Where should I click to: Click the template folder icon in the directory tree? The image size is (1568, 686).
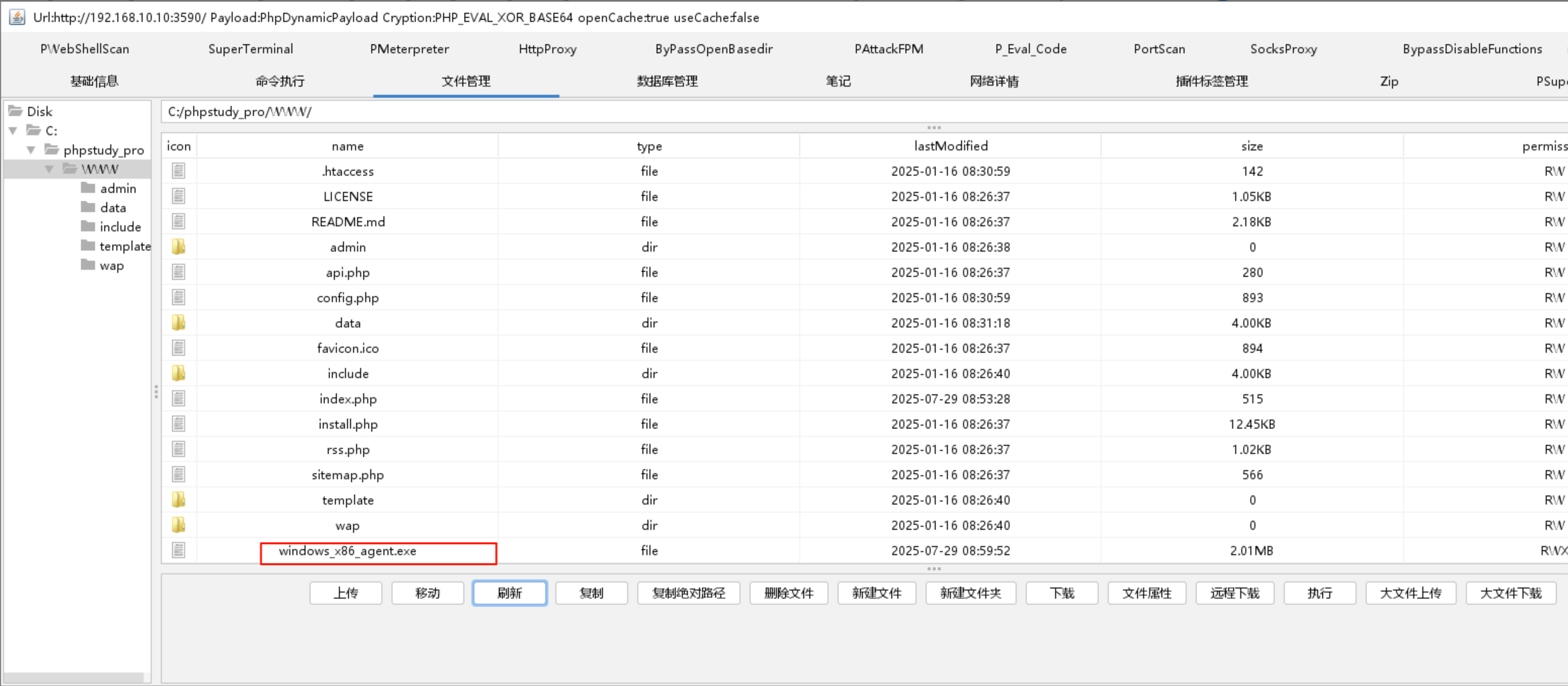pos(88,246)
